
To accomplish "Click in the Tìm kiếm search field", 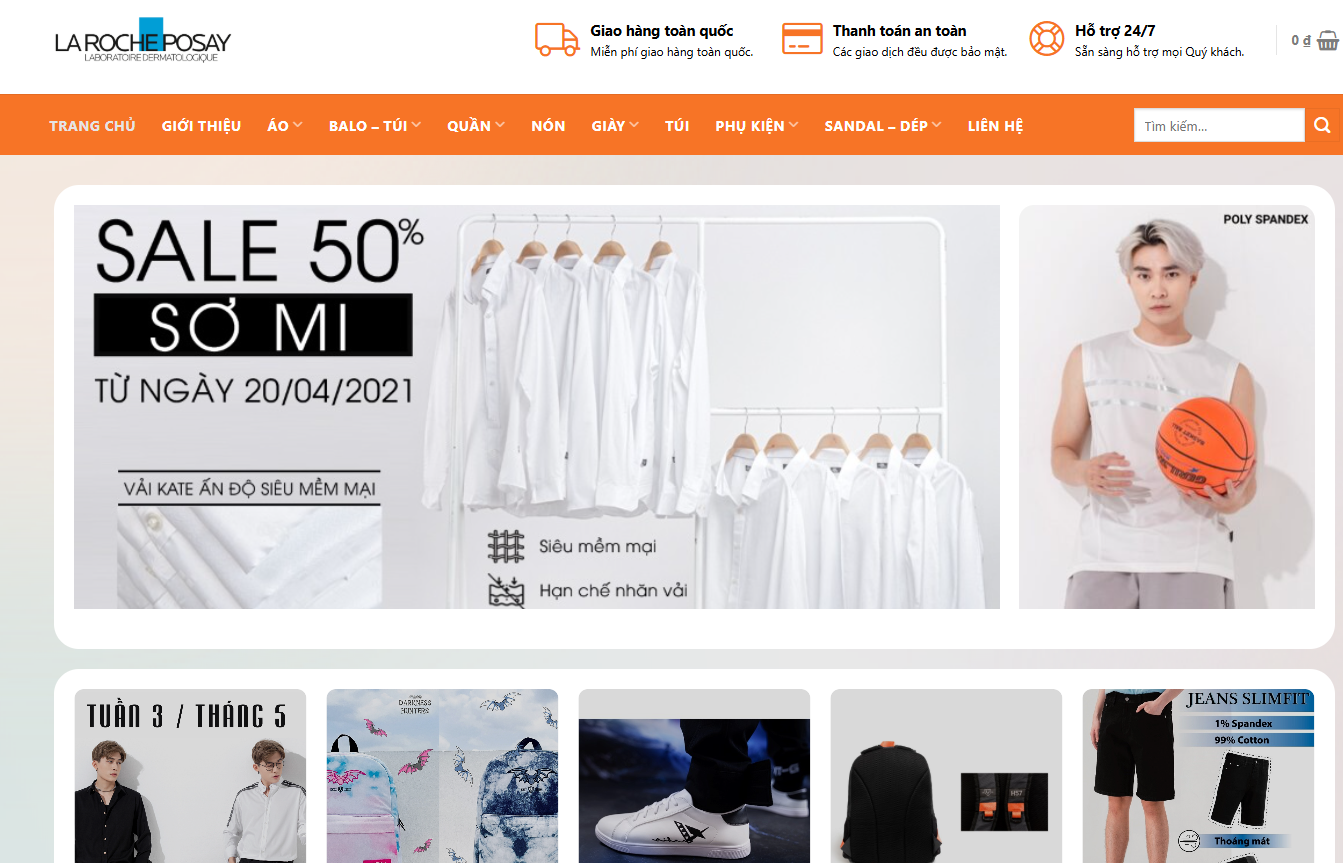I will (x=1218, y=126).
